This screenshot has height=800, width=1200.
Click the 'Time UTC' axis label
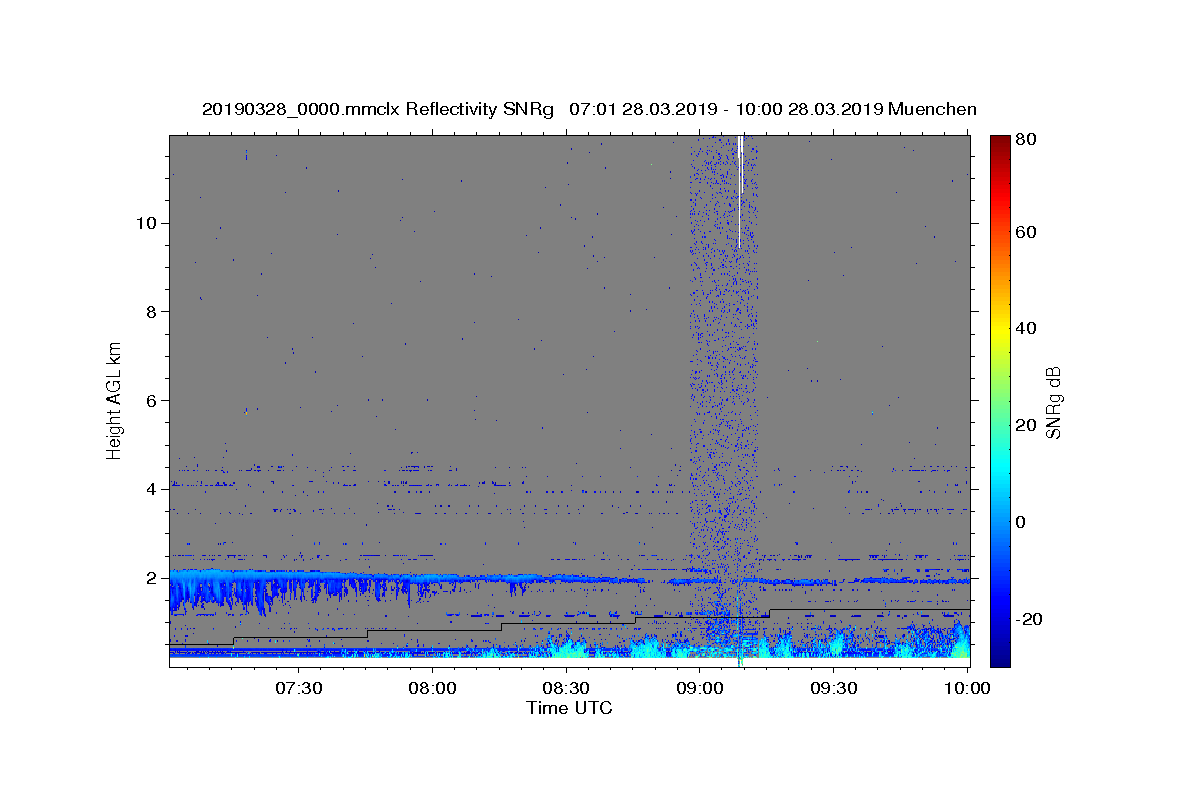[x=569, y=708]
